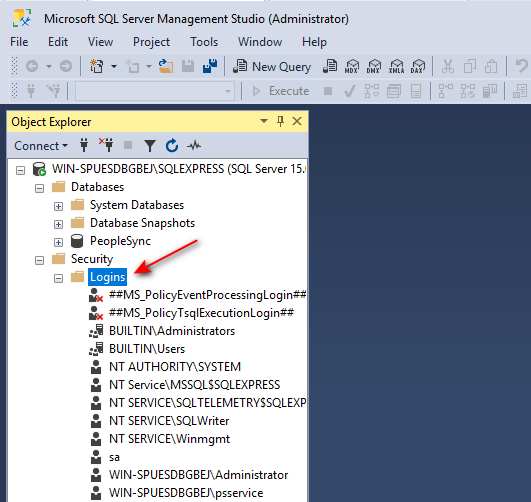Refresh Object Explorer using the refresh icon
Viewport: 531px width, 502px height.
pyautogui.click(x=172, y=146)
